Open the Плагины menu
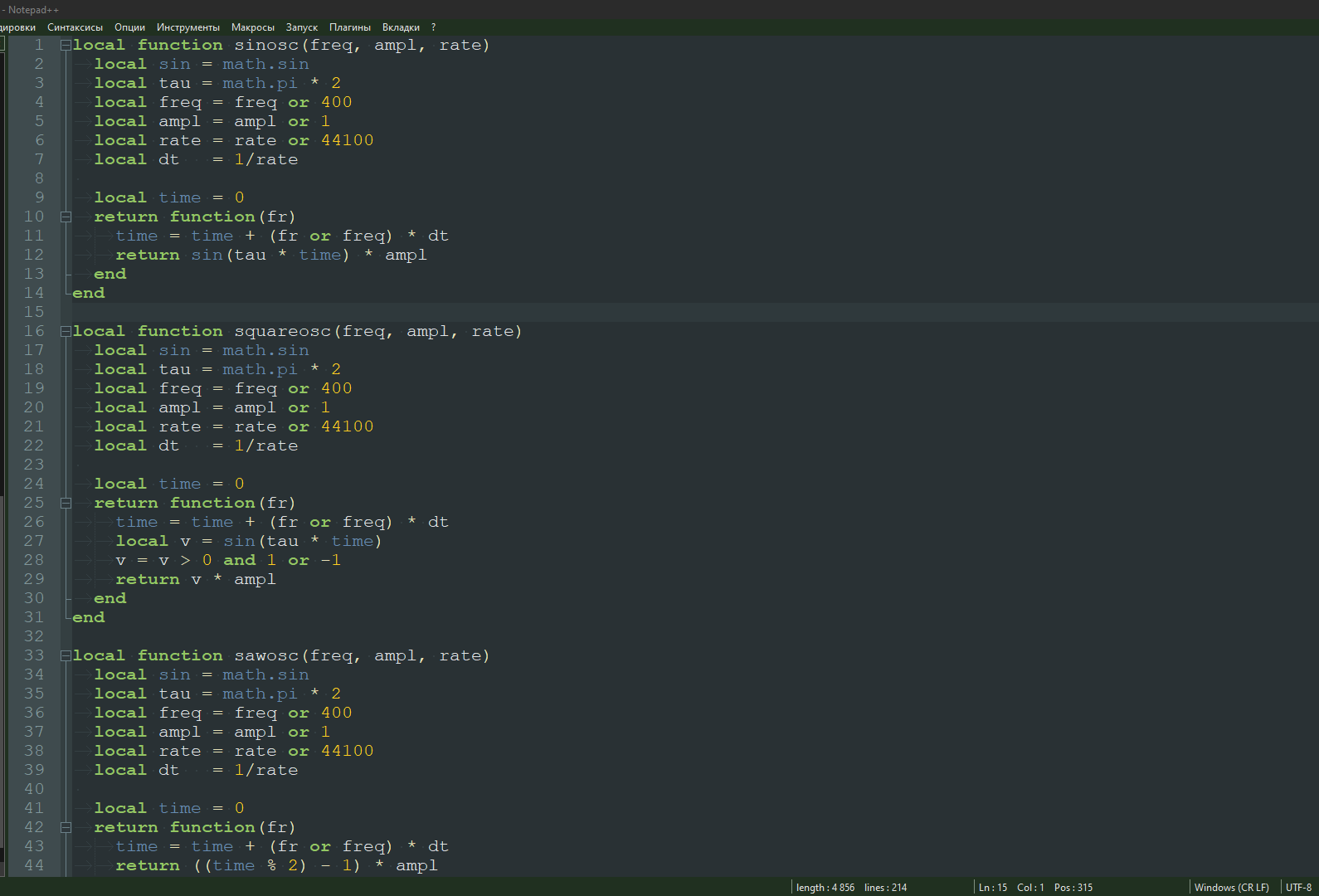Image resolution: width=1319 pixels, height=896 pixels. [350, 27]
